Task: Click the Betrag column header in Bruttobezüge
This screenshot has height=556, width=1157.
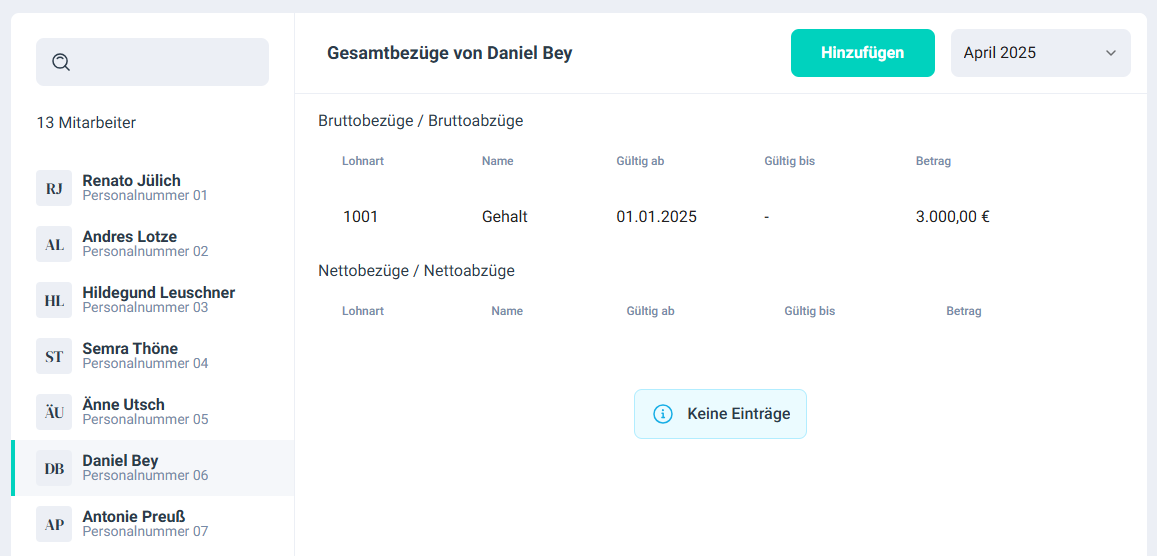Action: coord(933,161)
